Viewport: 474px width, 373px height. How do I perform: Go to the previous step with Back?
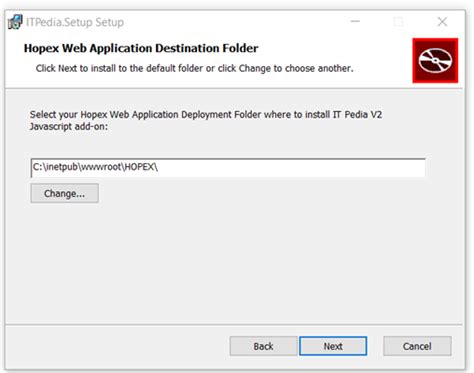click(x=263, y=346)
